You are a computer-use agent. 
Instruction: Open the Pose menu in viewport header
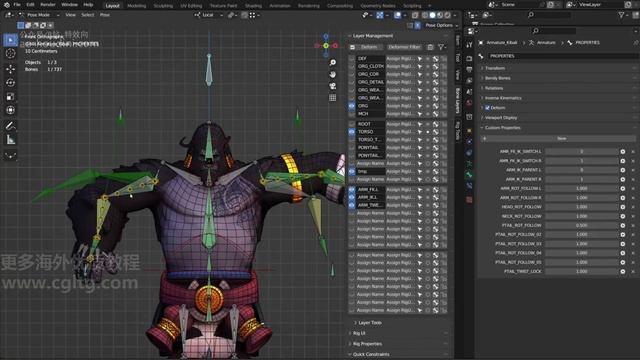(105, 15)
